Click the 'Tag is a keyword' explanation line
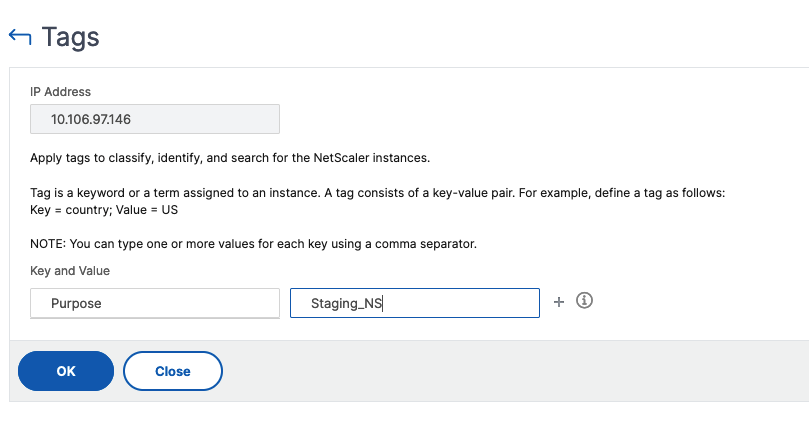Screen dimensions: 809x436 pyautogui.click(x=378, y=193)
